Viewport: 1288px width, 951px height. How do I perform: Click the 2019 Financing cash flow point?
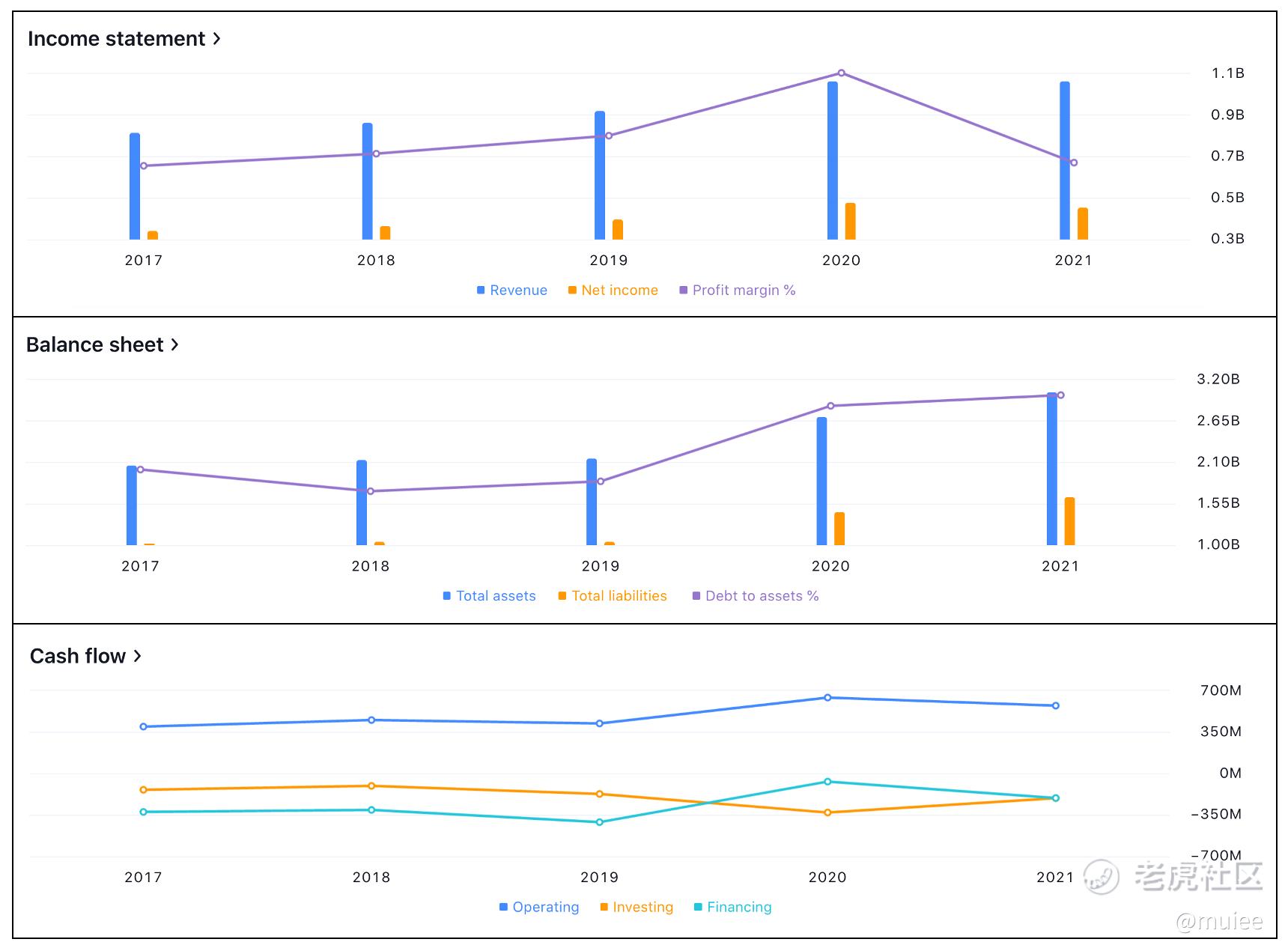[x=600, y=822]
